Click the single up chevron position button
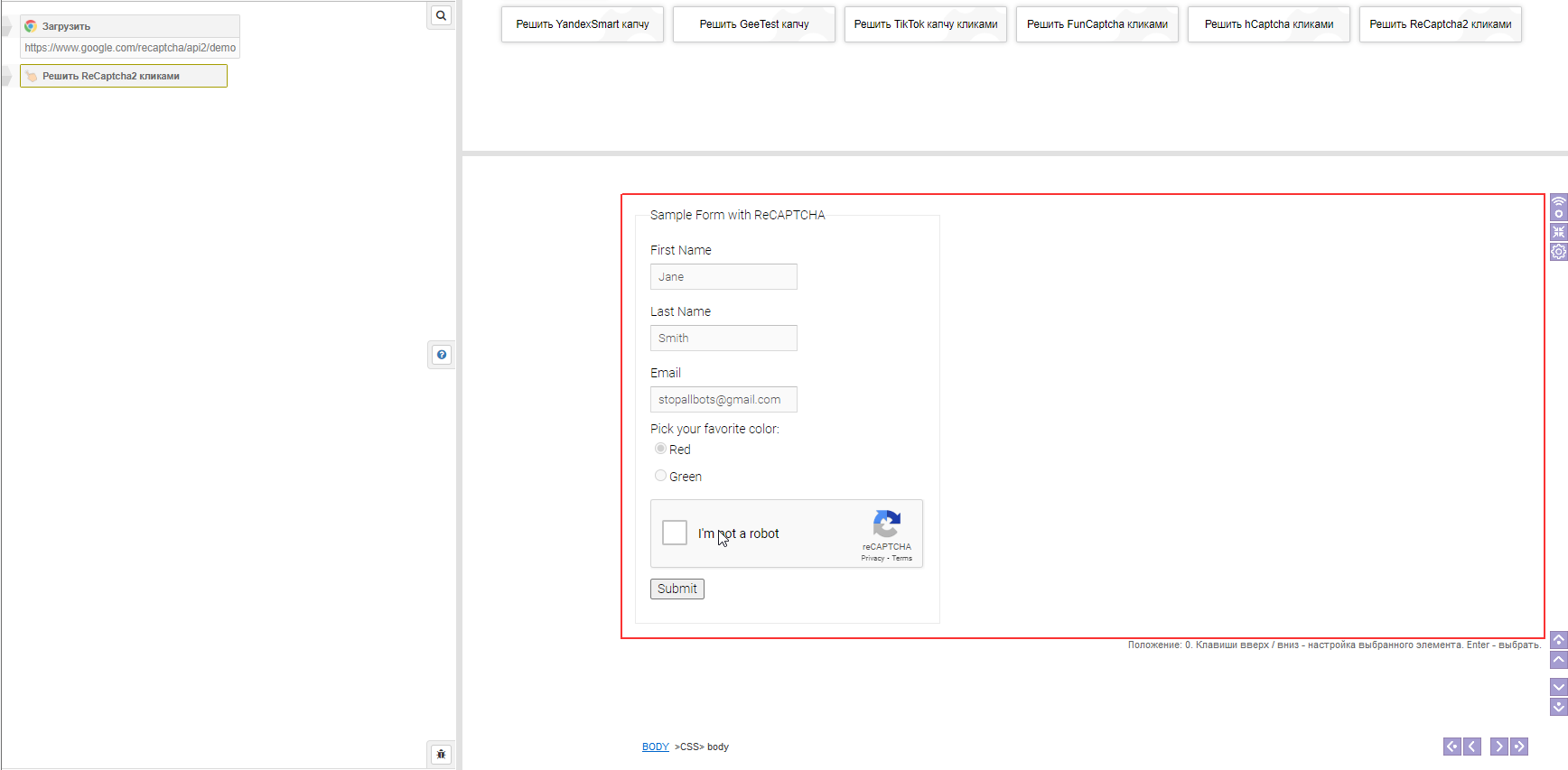The image size is (1568, 770). coord(1558,660)
